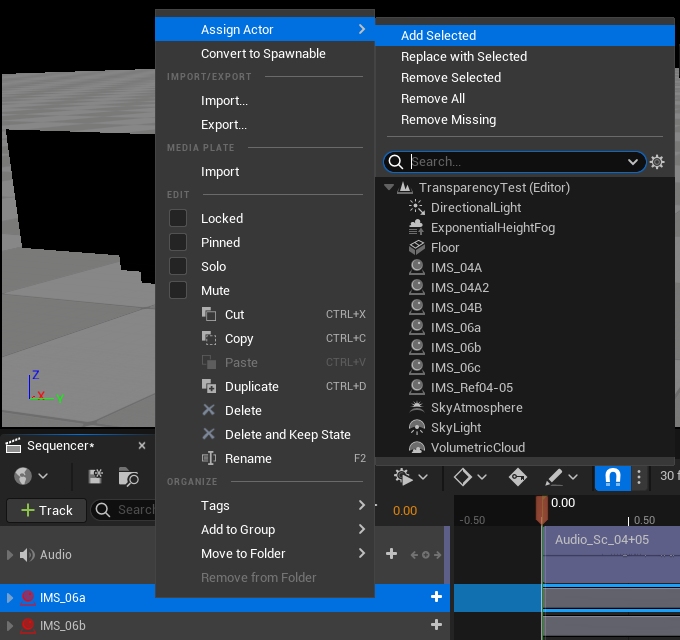Click the browse folder search icon
The height and width of the screenshot is (640, 680).
click(128, 477)
